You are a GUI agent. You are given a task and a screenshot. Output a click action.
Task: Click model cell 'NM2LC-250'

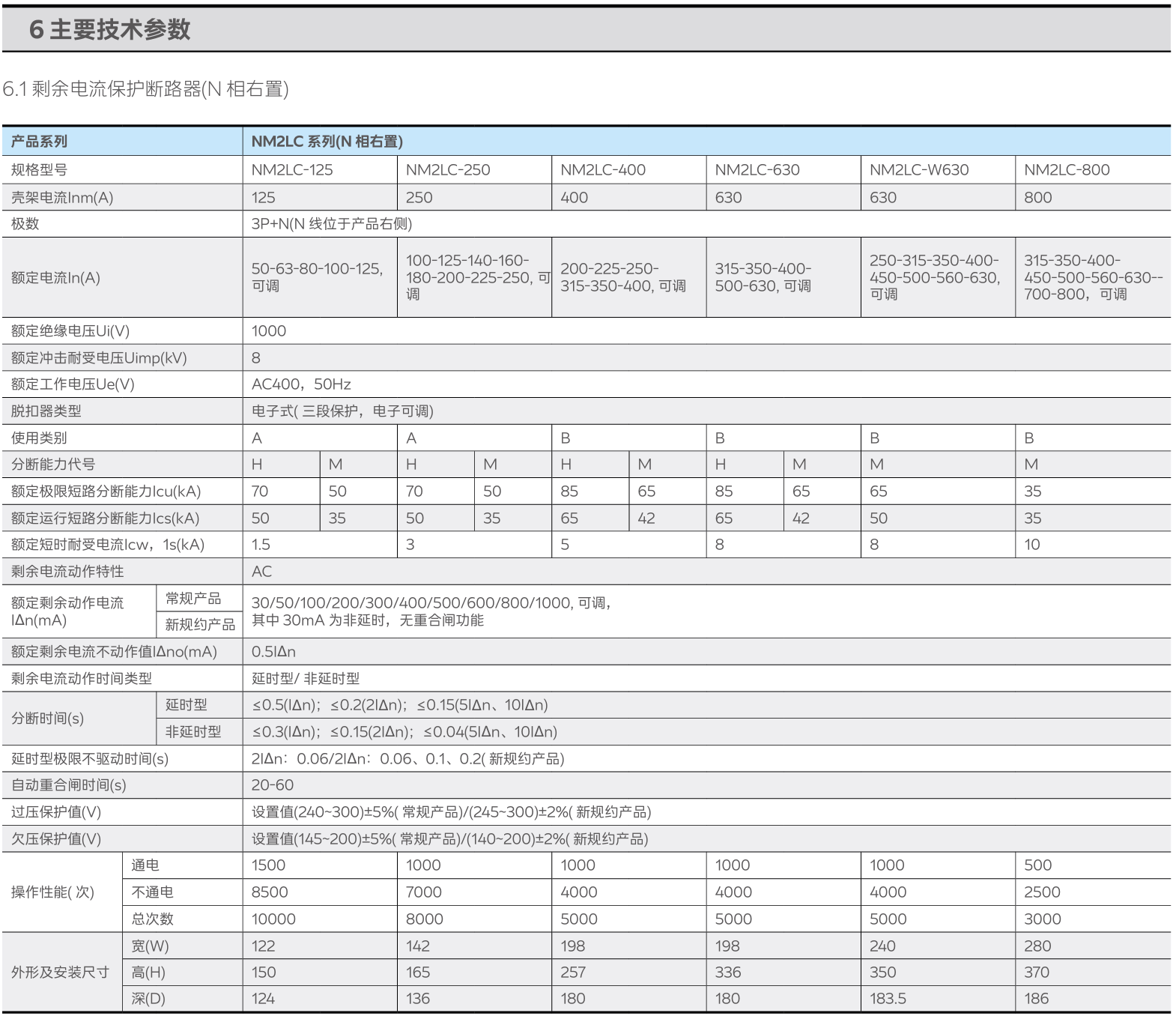pos(448,170)
